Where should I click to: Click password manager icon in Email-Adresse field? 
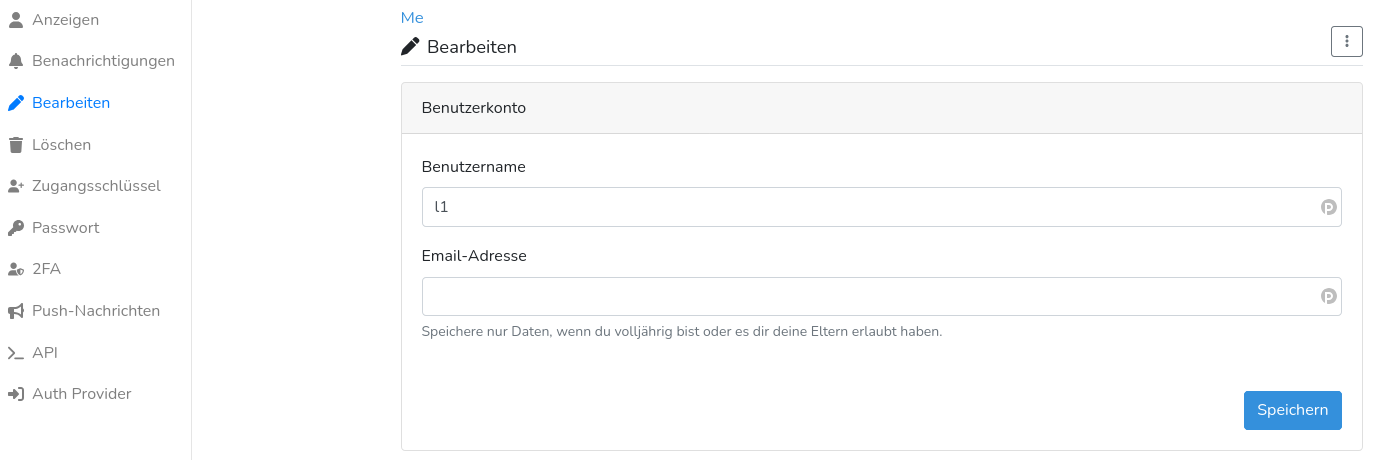click(x=1328, y=296)
